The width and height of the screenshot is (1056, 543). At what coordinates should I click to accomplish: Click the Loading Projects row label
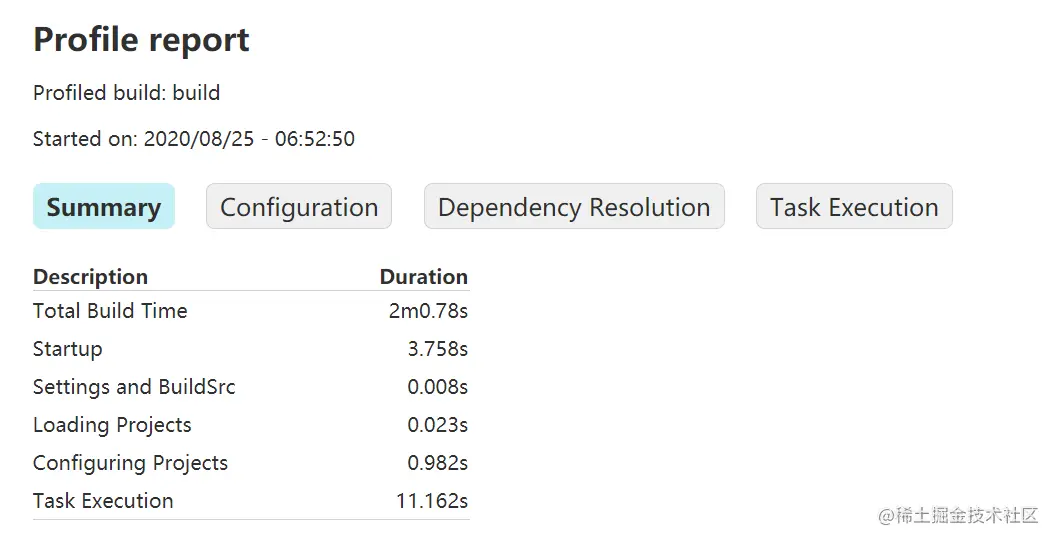(x=112, y=425)
